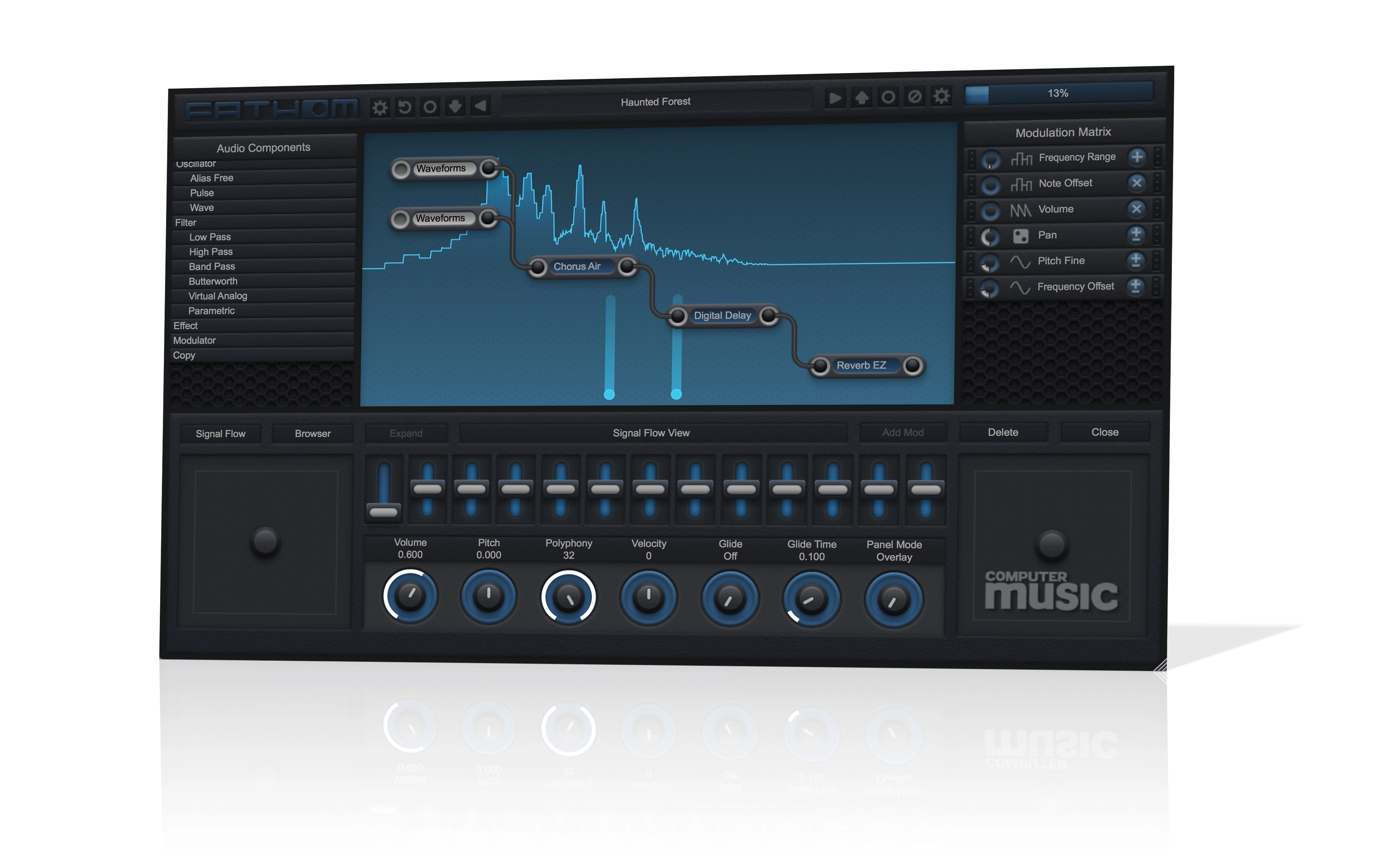Click the output port of the Chorus Air node
This screenshot has width=1386, height=868.
(x=627, y=266)
